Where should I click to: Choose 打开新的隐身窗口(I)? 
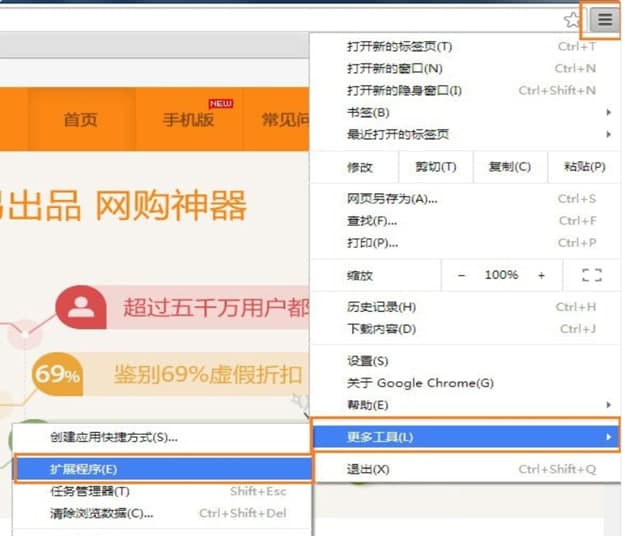click(404, 90)
